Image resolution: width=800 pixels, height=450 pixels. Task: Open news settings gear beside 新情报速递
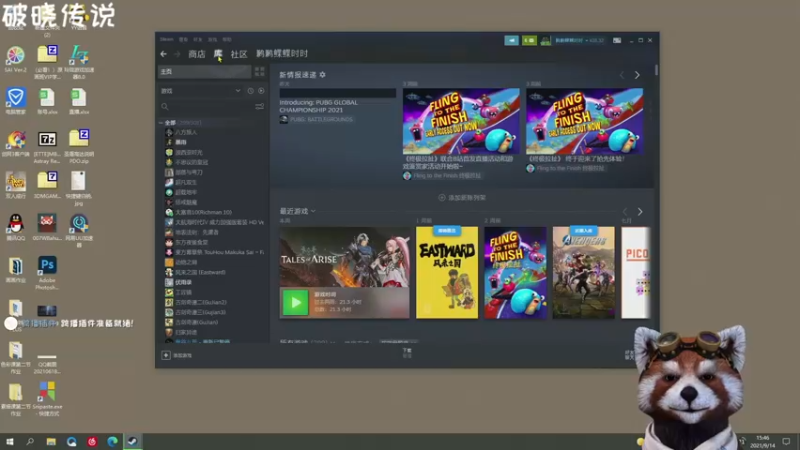322,74
